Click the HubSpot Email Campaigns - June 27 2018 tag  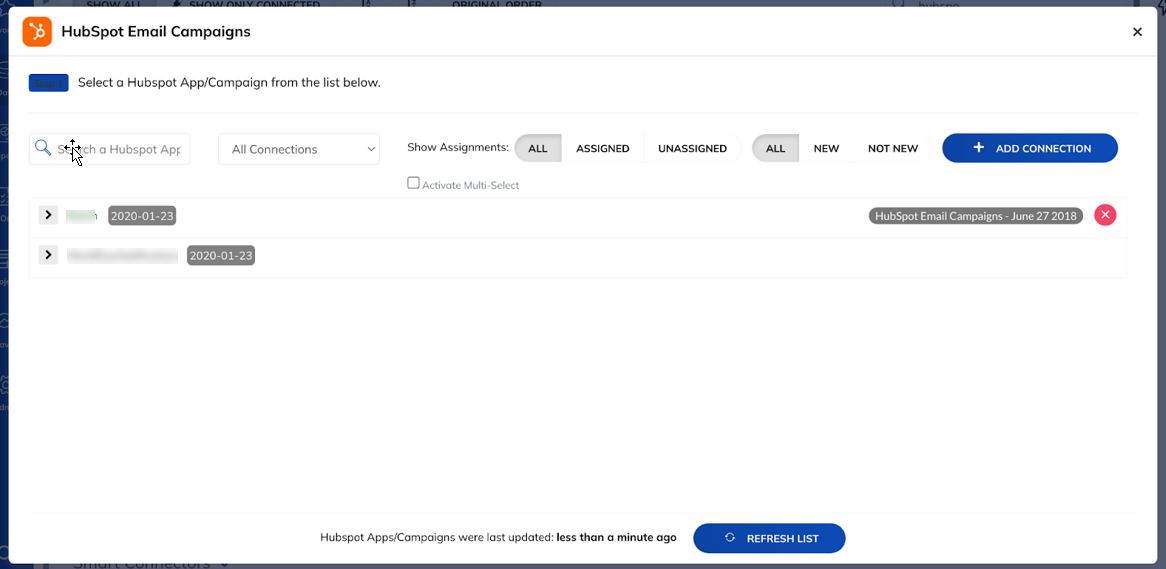[976, 216]
